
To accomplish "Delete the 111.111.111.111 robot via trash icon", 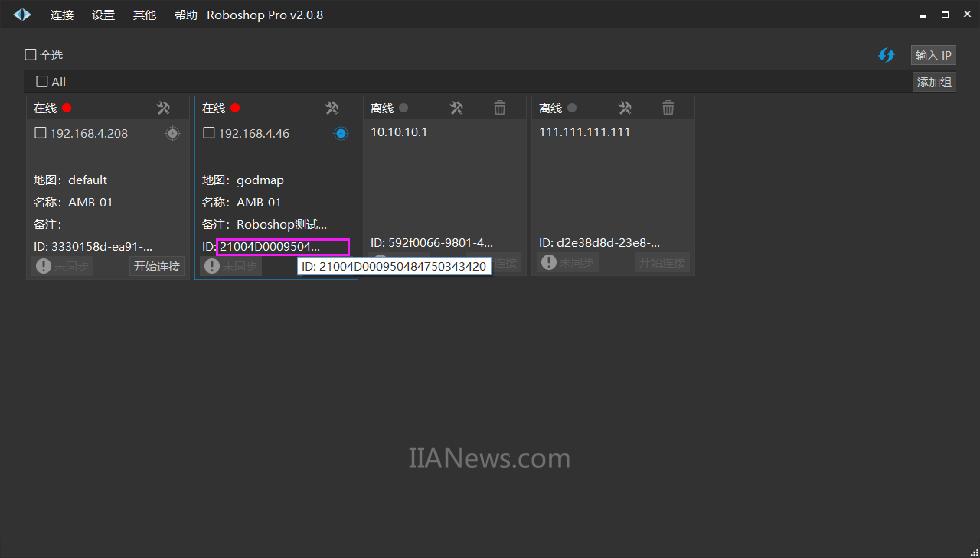I will pyautogui.click(x=669, y=108).
